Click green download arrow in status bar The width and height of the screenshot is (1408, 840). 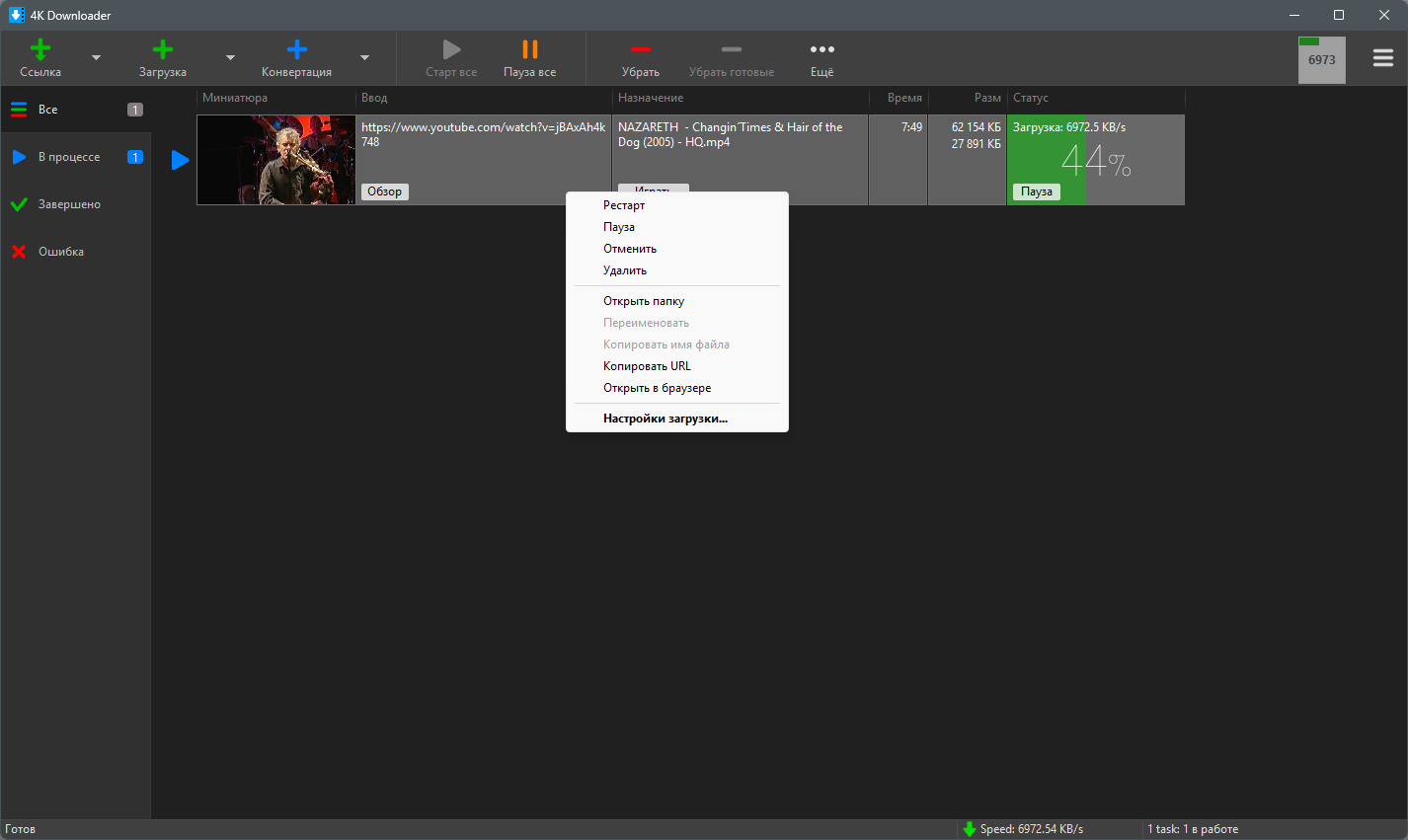[x=970, y=829]
